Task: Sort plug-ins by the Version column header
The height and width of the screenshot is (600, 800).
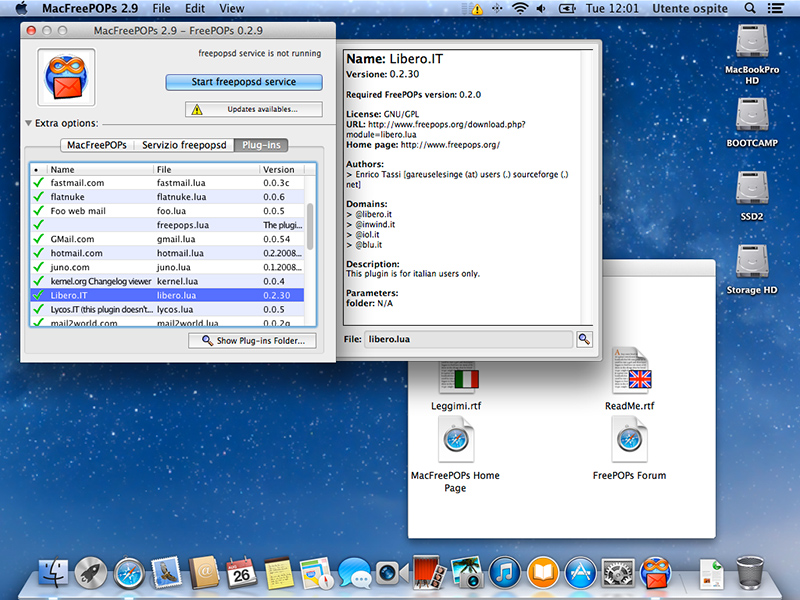Action: point(282,169)
